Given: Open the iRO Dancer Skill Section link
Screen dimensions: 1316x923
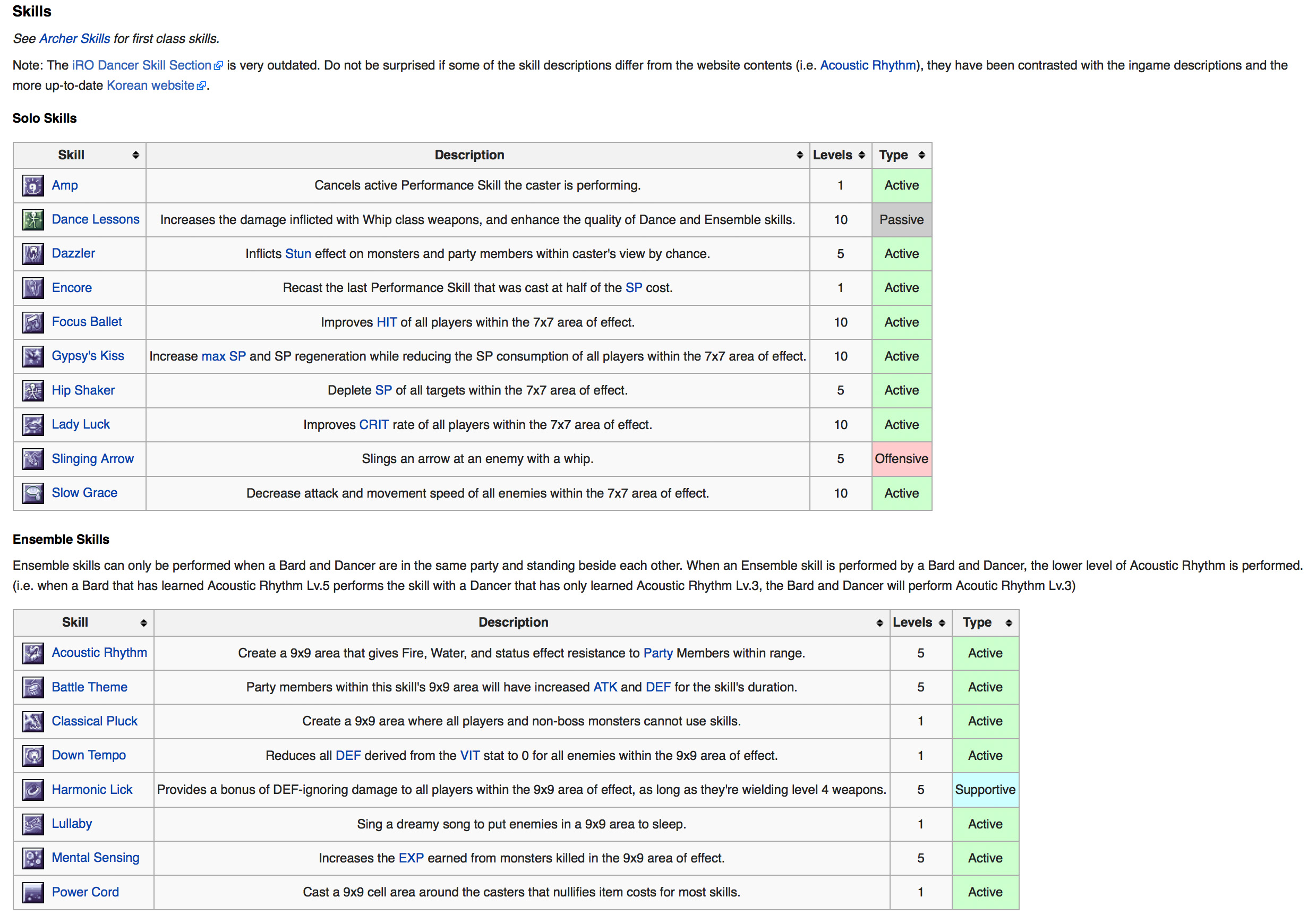Looking at the screenshot, I should (142, 65).
